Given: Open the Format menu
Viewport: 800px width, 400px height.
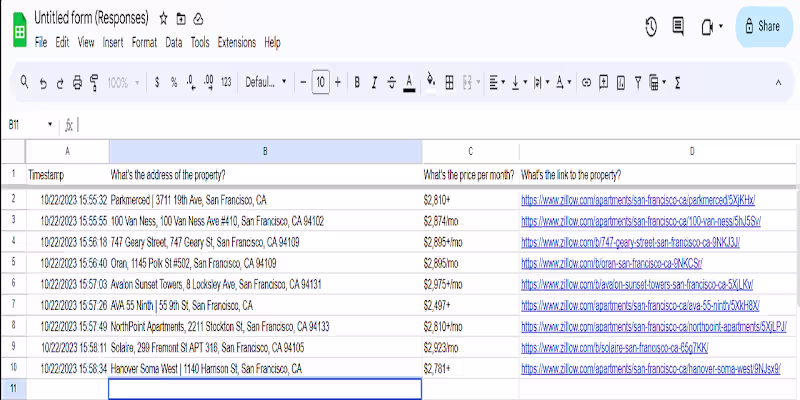Looking at the screenshot, I should point(144,43).
